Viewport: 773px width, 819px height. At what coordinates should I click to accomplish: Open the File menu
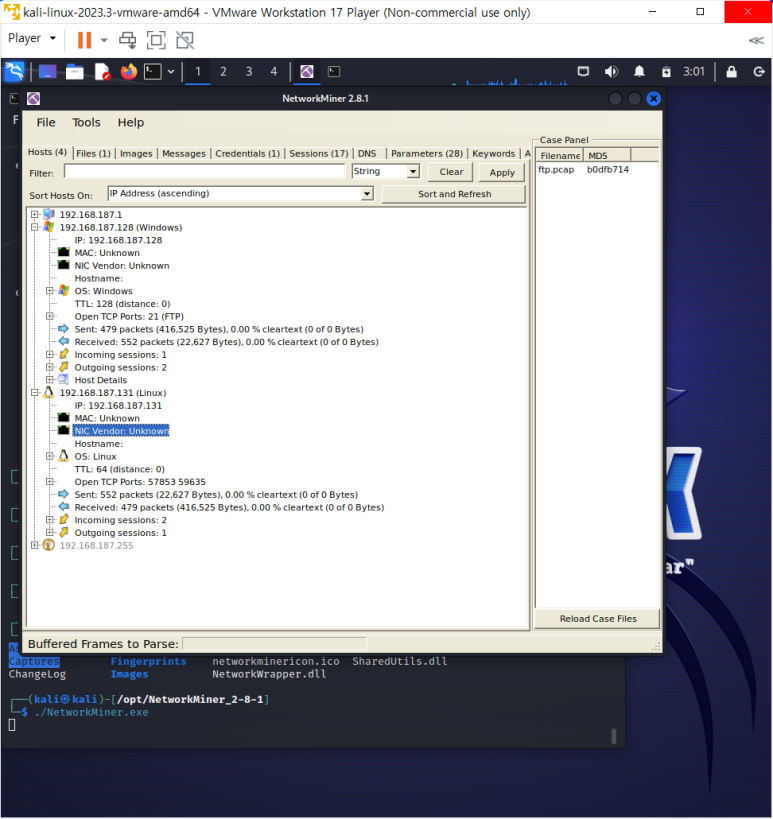coord(46,122)
